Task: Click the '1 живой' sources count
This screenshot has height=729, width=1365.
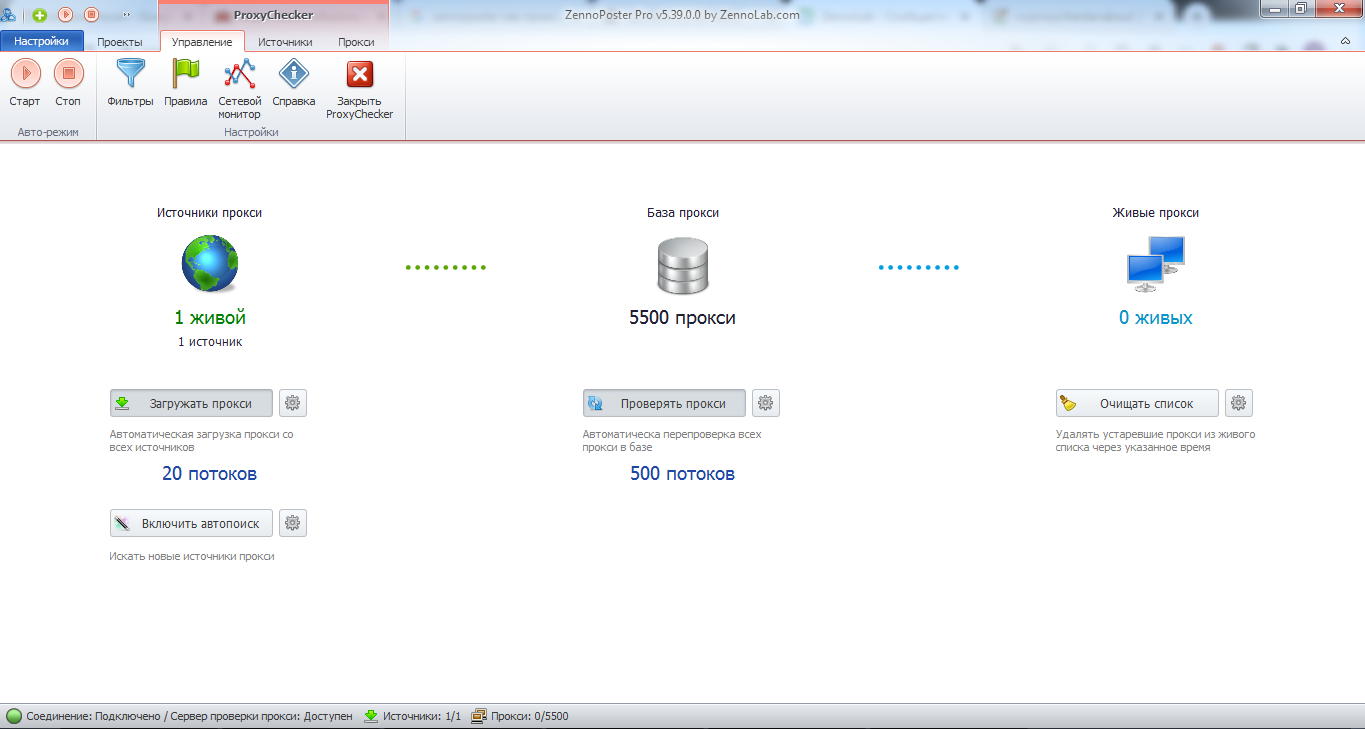Action: [210, 318]
